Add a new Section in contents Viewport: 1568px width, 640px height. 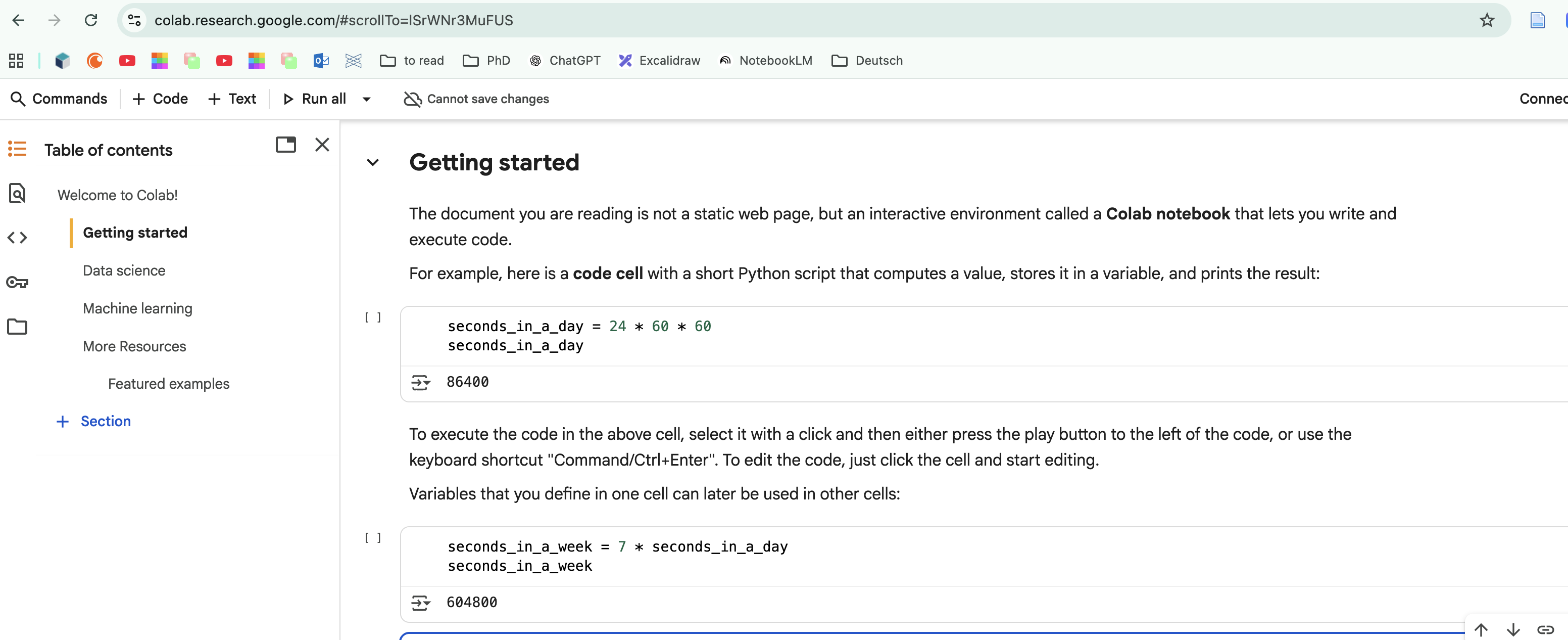pos(94,422)
